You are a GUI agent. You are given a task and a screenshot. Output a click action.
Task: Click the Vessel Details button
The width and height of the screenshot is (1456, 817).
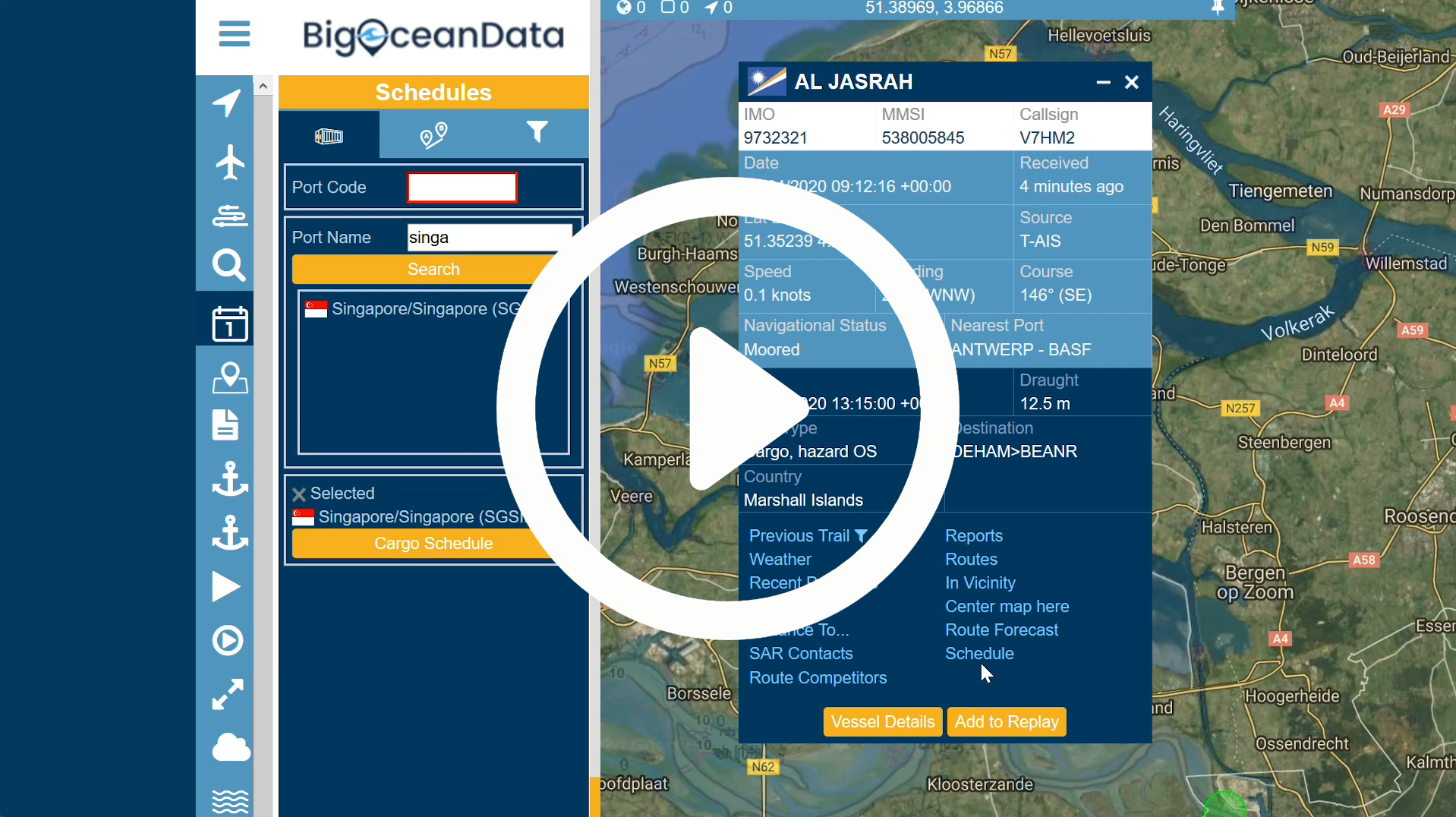pos(883,722)
